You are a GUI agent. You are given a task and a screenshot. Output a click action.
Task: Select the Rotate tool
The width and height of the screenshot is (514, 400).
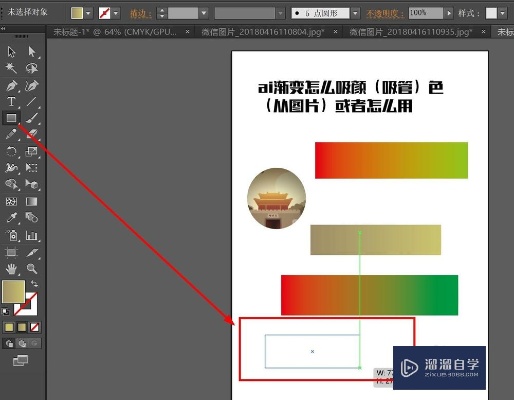pyautogui.click(x=11, y=151)
